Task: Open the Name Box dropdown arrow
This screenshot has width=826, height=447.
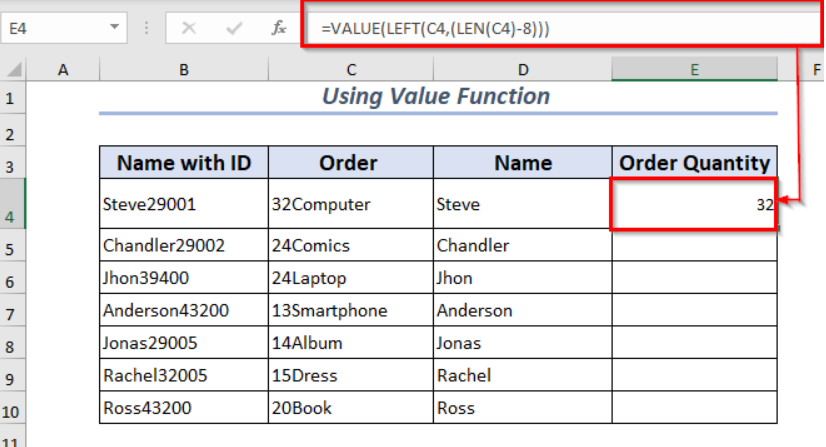Action: point(116,29)
